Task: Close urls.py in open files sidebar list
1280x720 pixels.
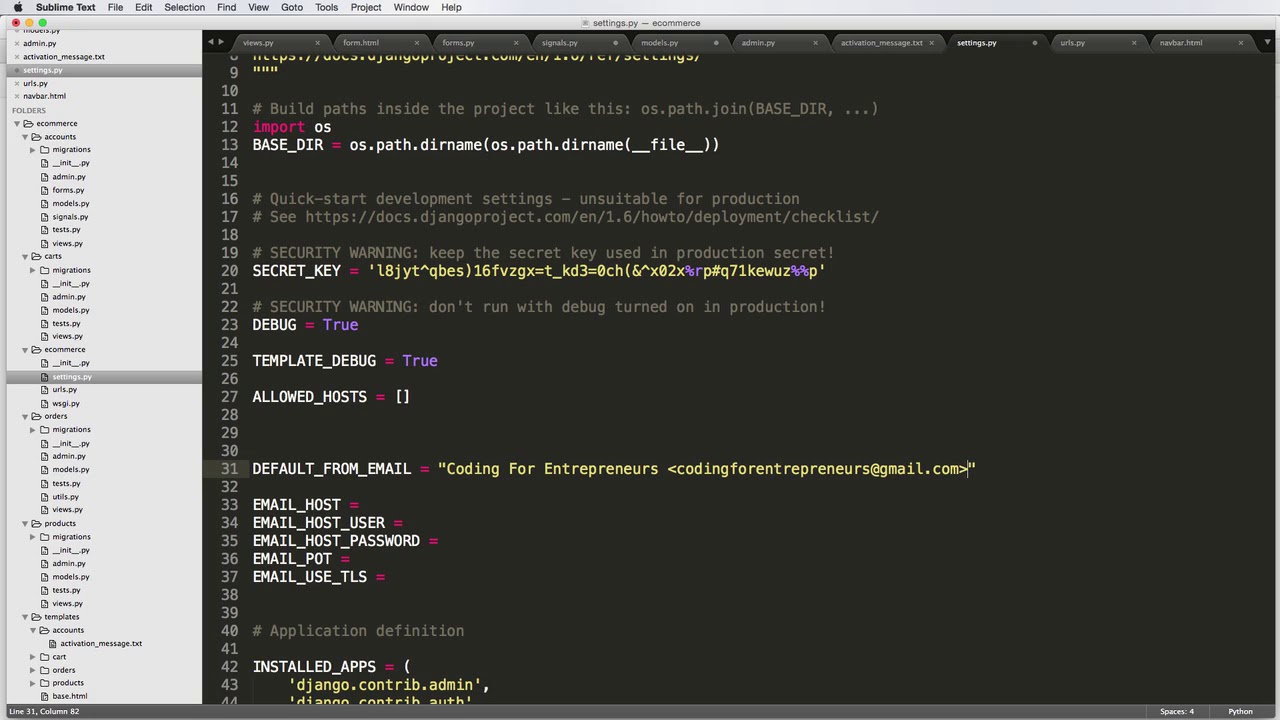Action: click(x=15, y=83)
